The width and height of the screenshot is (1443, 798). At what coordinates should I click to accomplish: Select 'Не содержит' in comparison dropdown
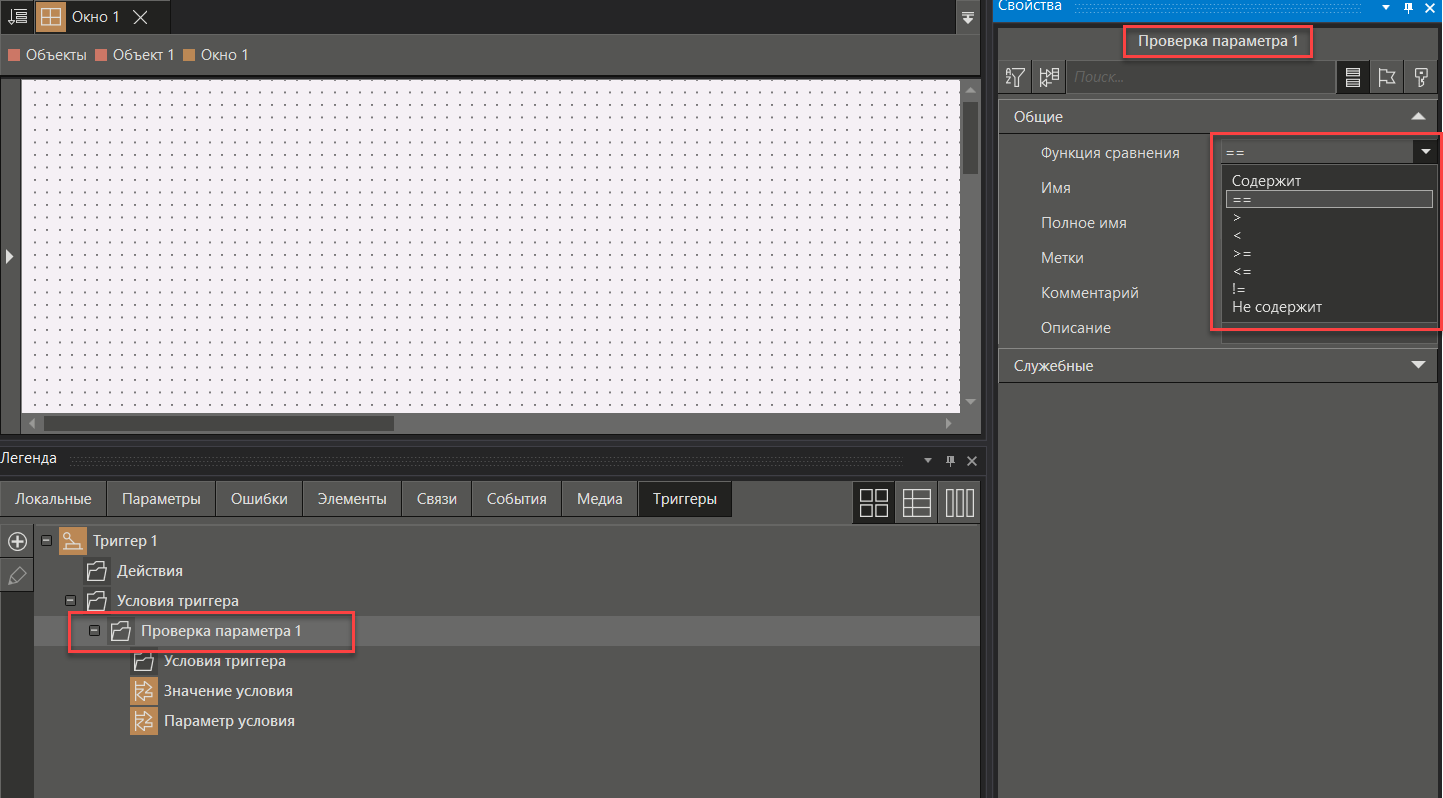[1277, 307]
